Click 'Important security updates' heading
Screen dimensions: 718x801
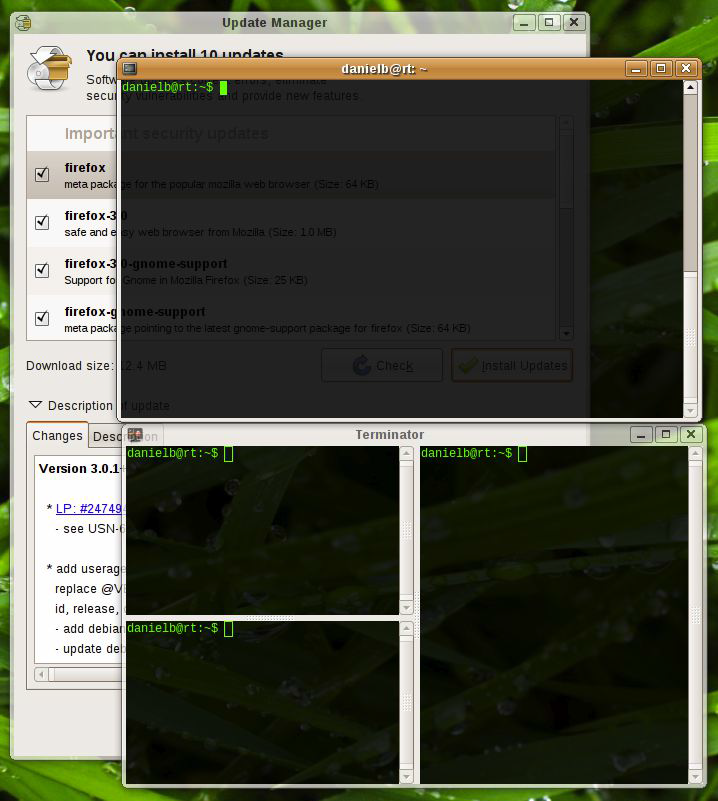click(x=166, y=133)
